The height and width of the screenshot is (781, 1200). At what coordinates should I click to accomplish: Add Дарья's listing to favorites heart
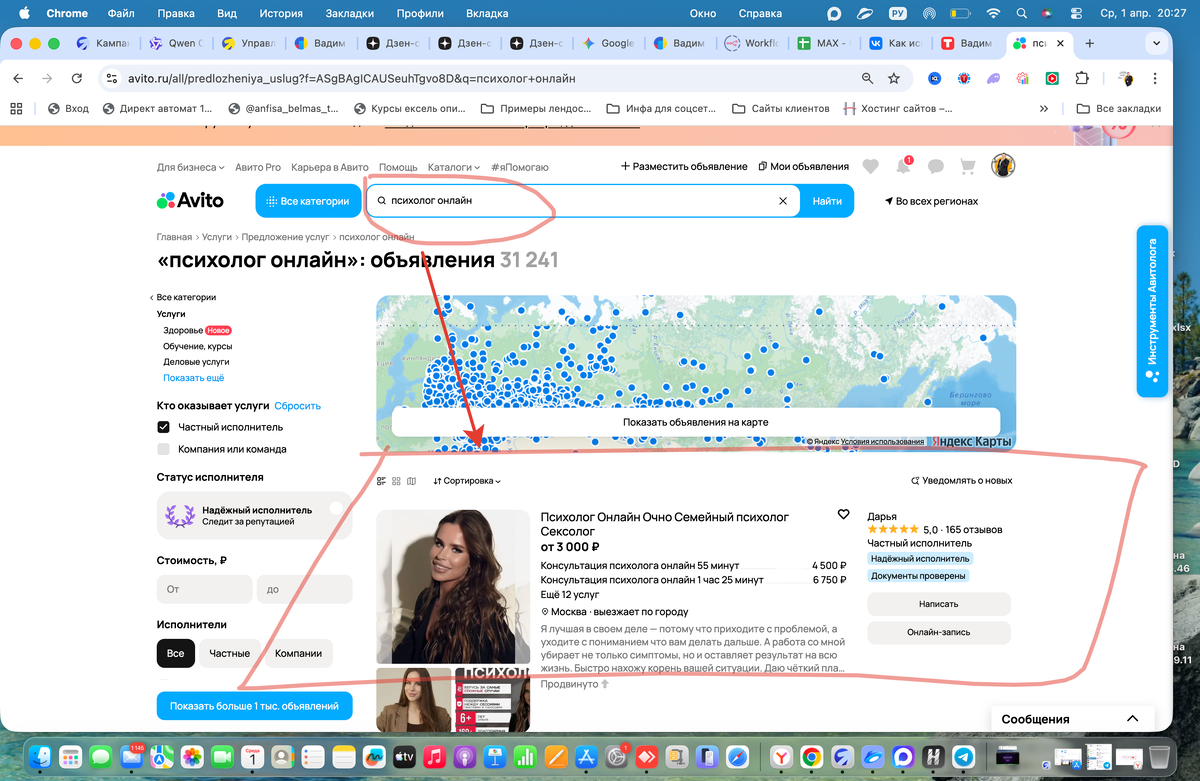coord(843,514)
